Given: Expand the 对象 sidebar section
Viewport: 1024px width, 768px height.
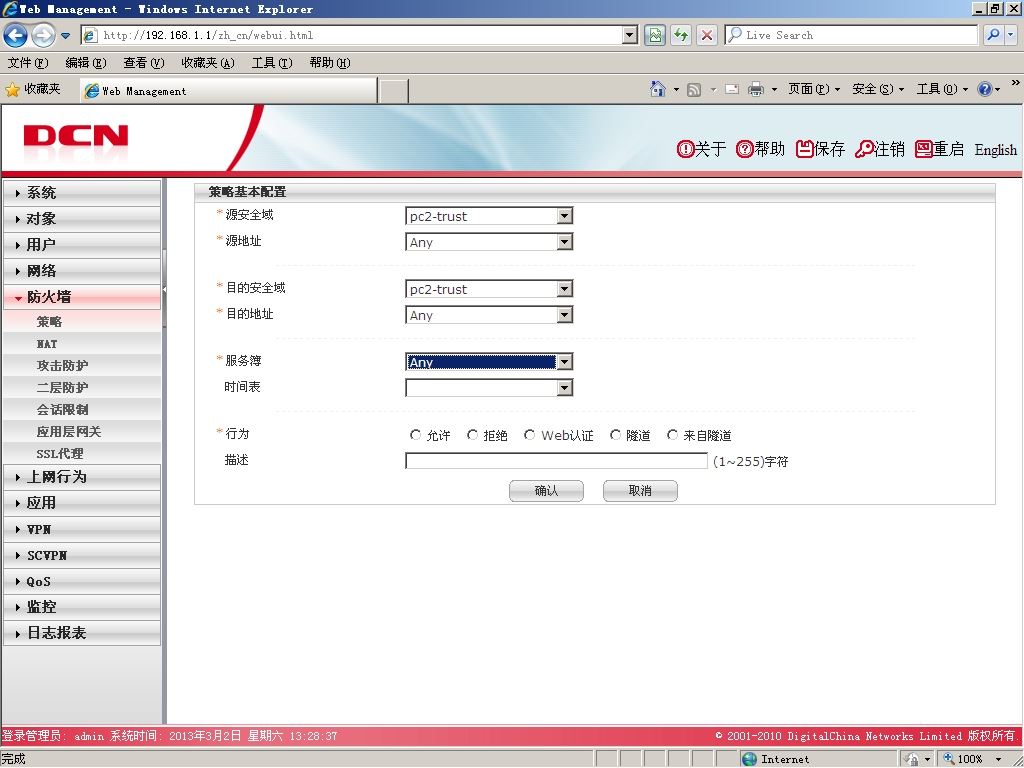Looking at the screenshot, I should coord(82,219).
